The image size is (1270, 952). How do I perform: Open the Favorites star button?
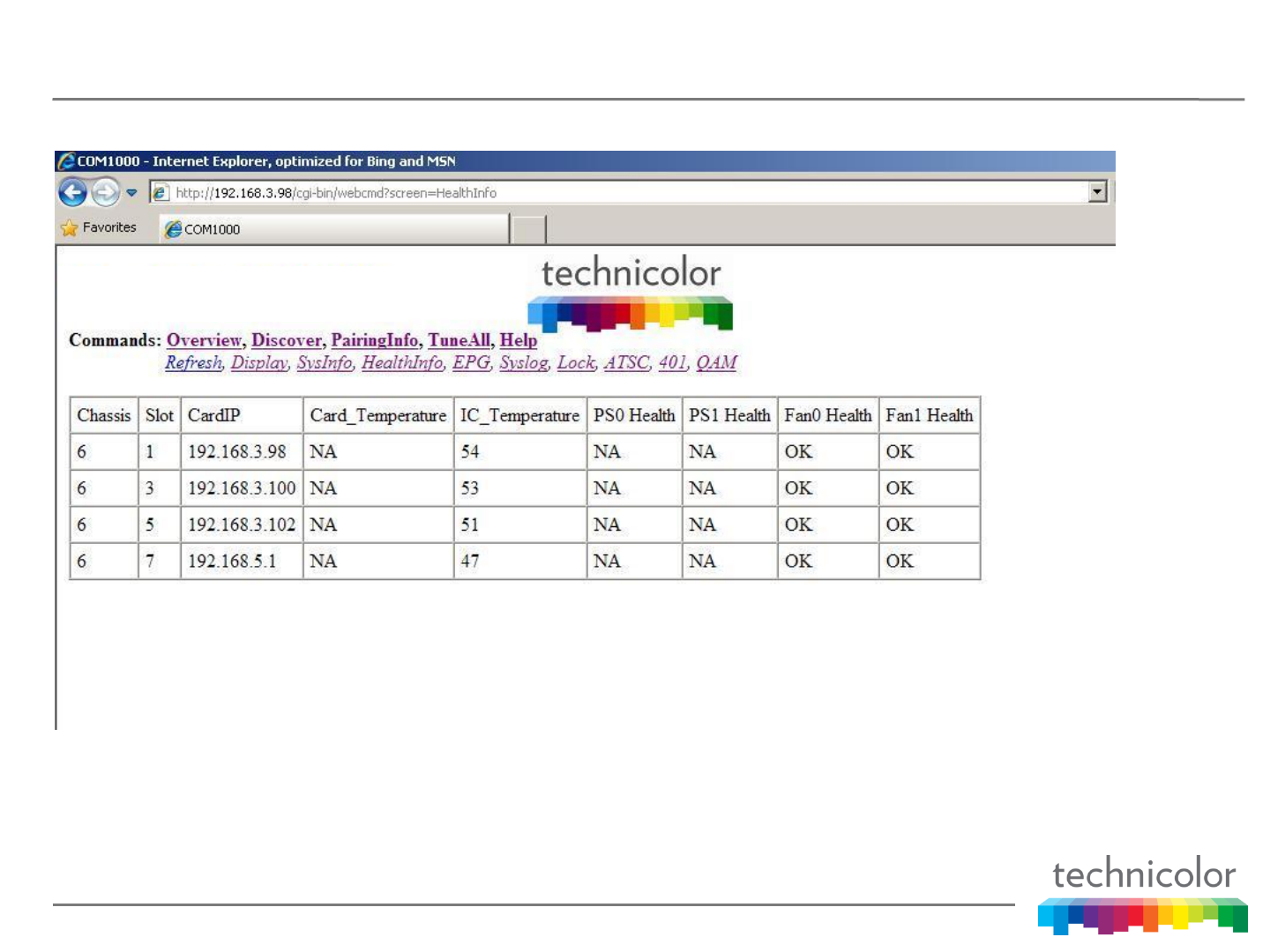(99, 227)
